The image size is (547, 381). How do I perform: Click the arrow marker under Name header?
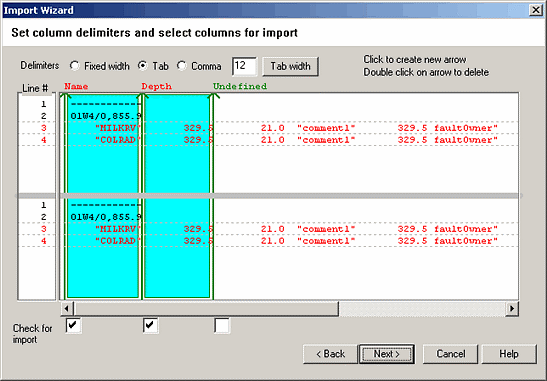point(65,96)
